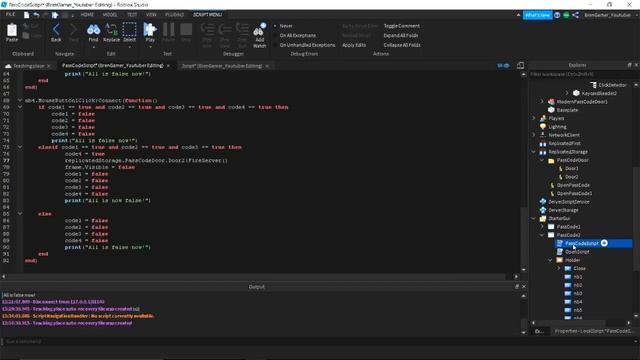Click the new file icon in quick access

26,15
